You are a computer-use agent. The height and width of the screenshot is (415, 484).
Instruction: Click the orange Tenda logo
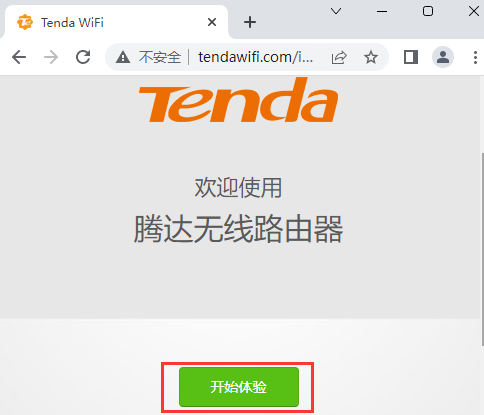pos(239,100)
